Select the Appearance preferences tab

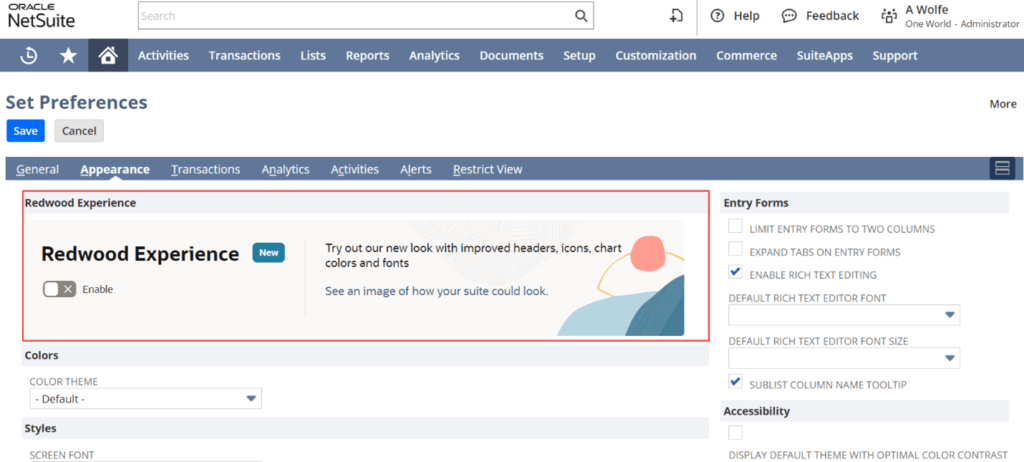(x=115, y=169)
